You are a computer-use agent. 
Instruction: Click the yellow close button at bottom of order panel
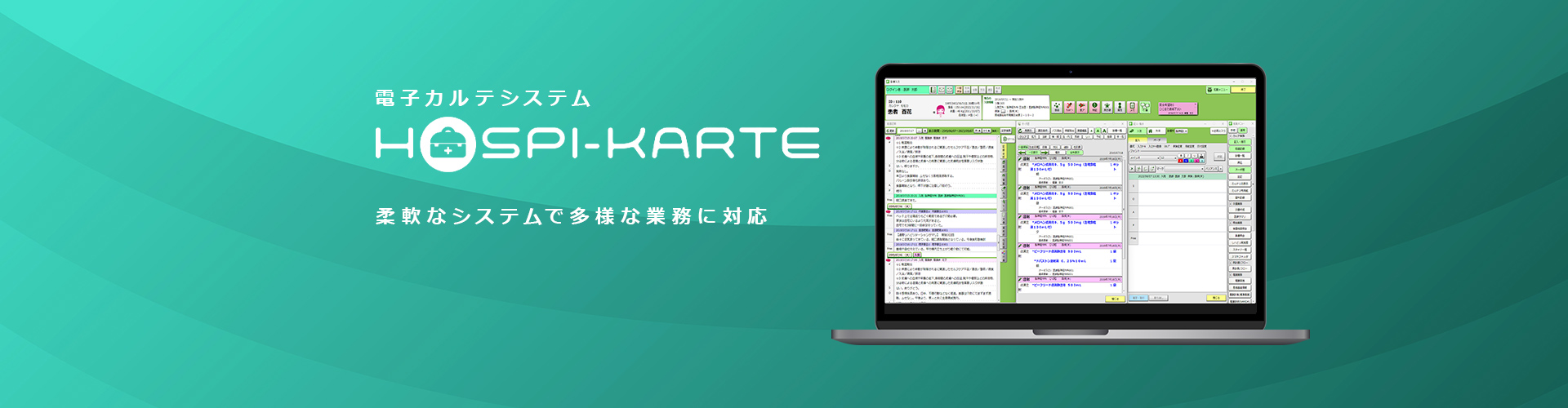point(1115,299)
